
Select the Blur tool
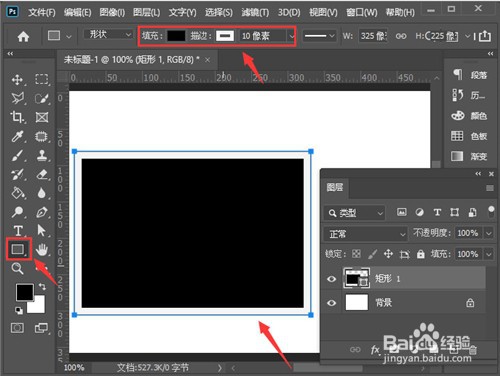[42, 193]
